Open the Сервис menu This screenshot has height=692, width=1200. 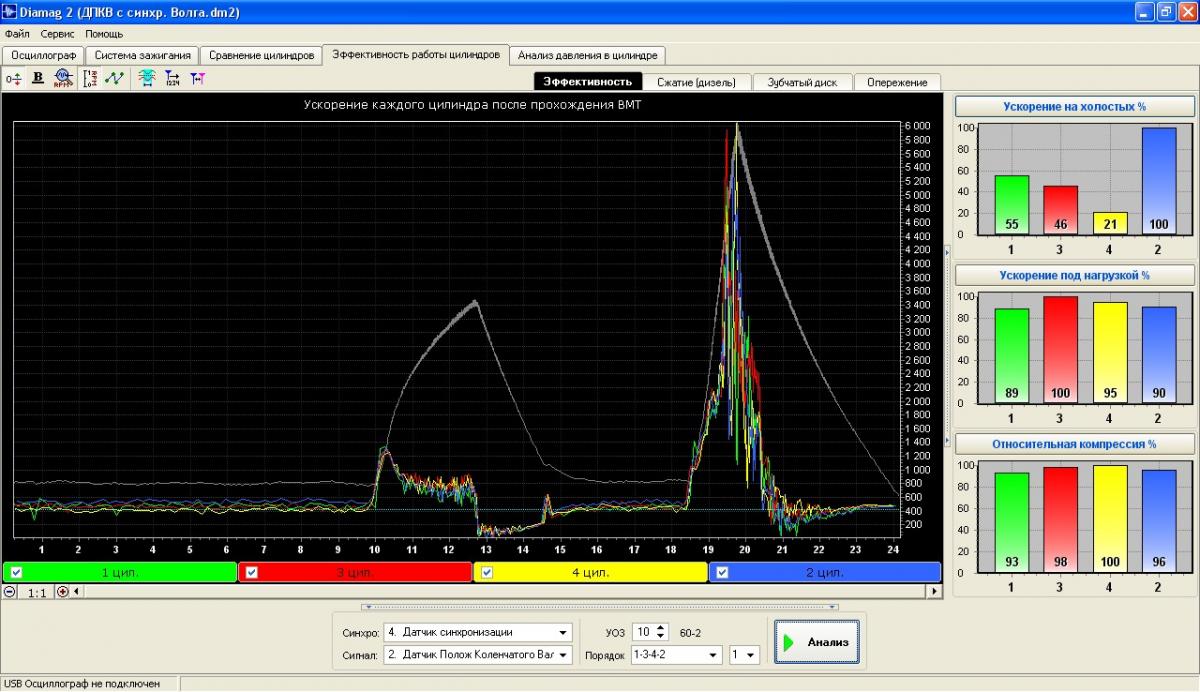57,34
